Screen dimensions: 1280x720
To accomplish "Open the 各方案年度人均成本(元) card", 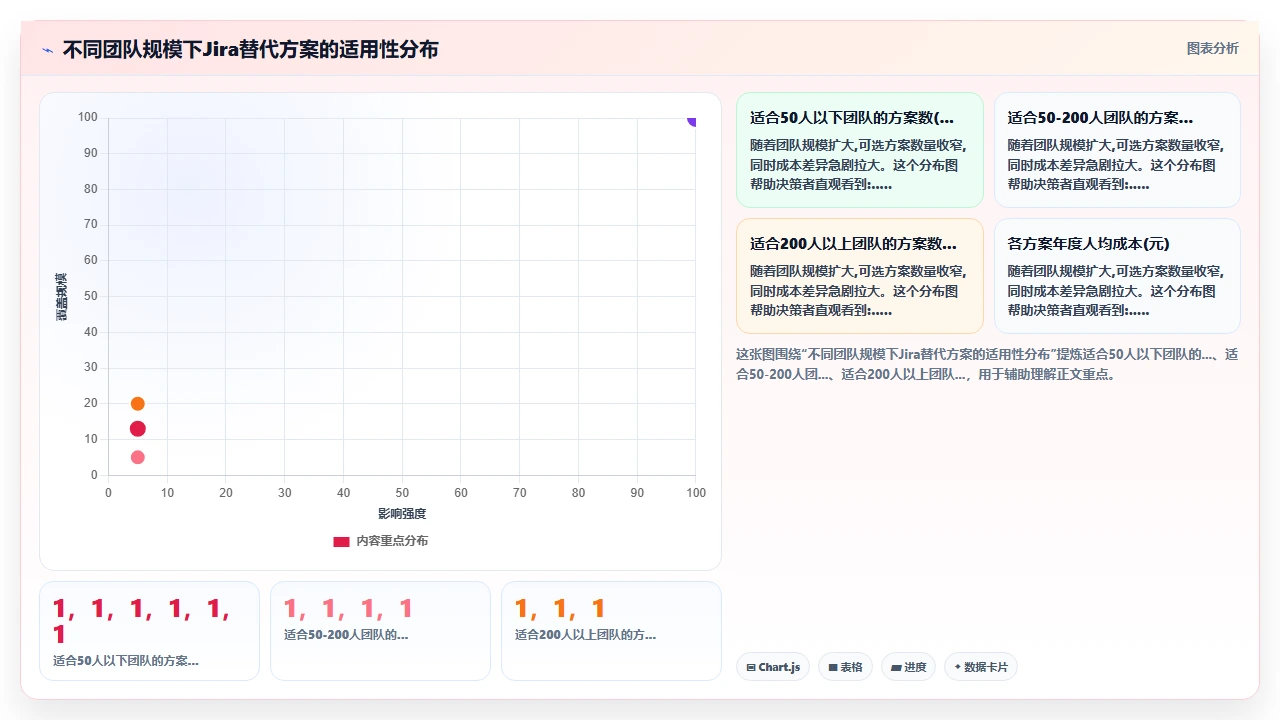I will tap(1117, 276).
